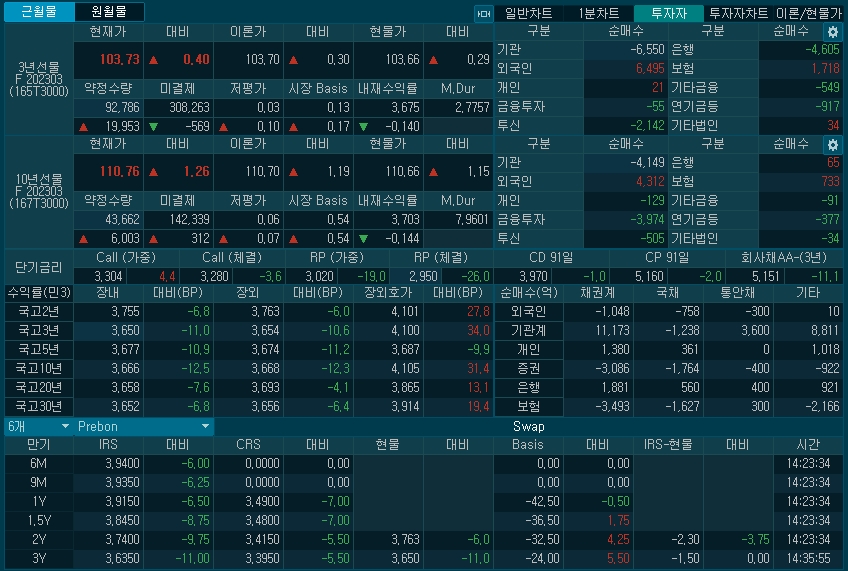Expand the 6개 row count dropdown

coord(38,426)
